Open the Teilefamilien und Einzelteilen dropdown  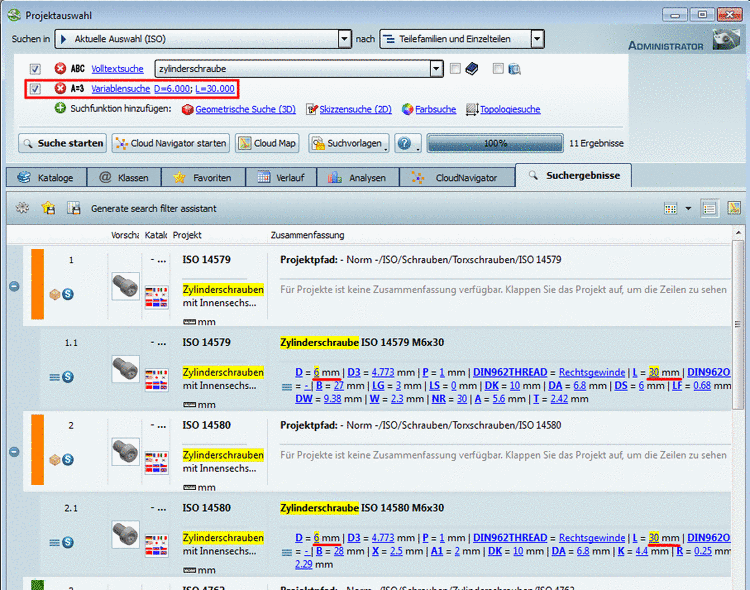coord(538,39)
